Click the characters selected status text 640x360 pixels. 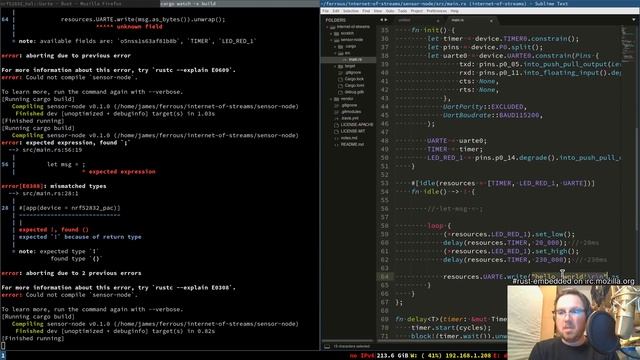point(351,347)
